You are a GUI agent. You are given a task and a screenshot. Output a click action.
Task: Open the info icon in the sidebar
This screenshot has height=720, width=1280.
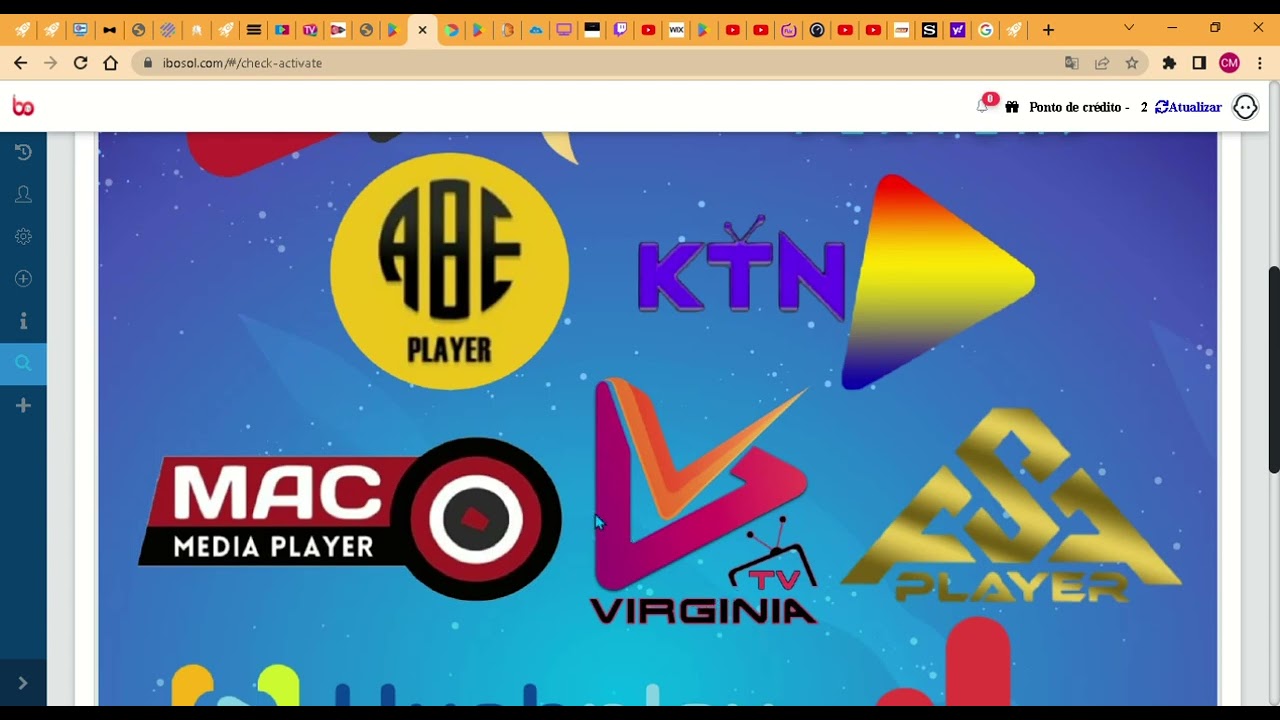[23, 321]
